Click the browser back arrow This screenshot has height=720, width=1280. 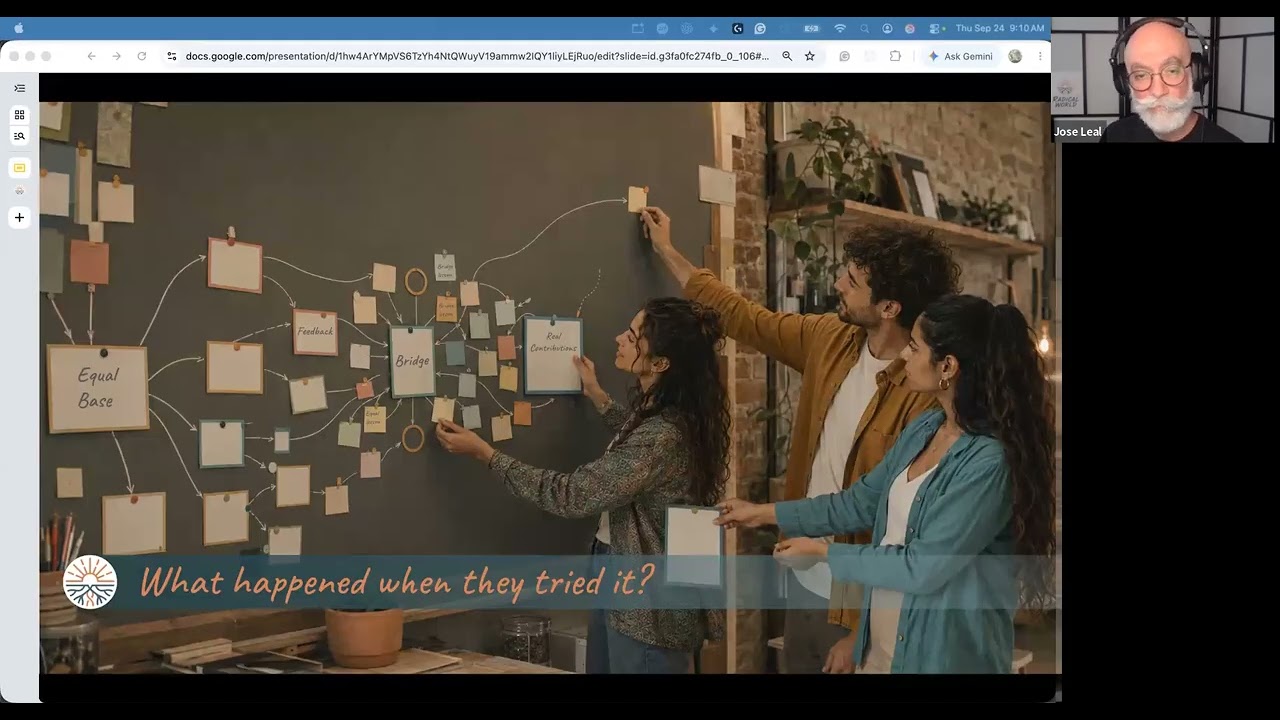[x=92, y=56]
